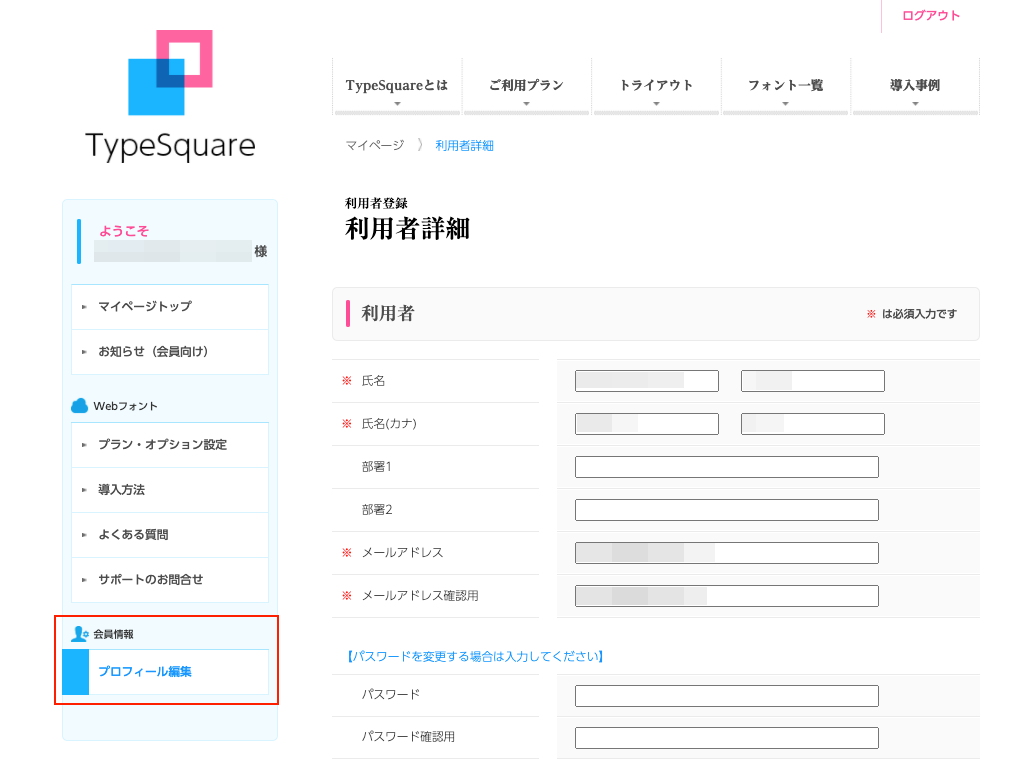Expand dropdown arrow under 導入事例

(915, 104)
